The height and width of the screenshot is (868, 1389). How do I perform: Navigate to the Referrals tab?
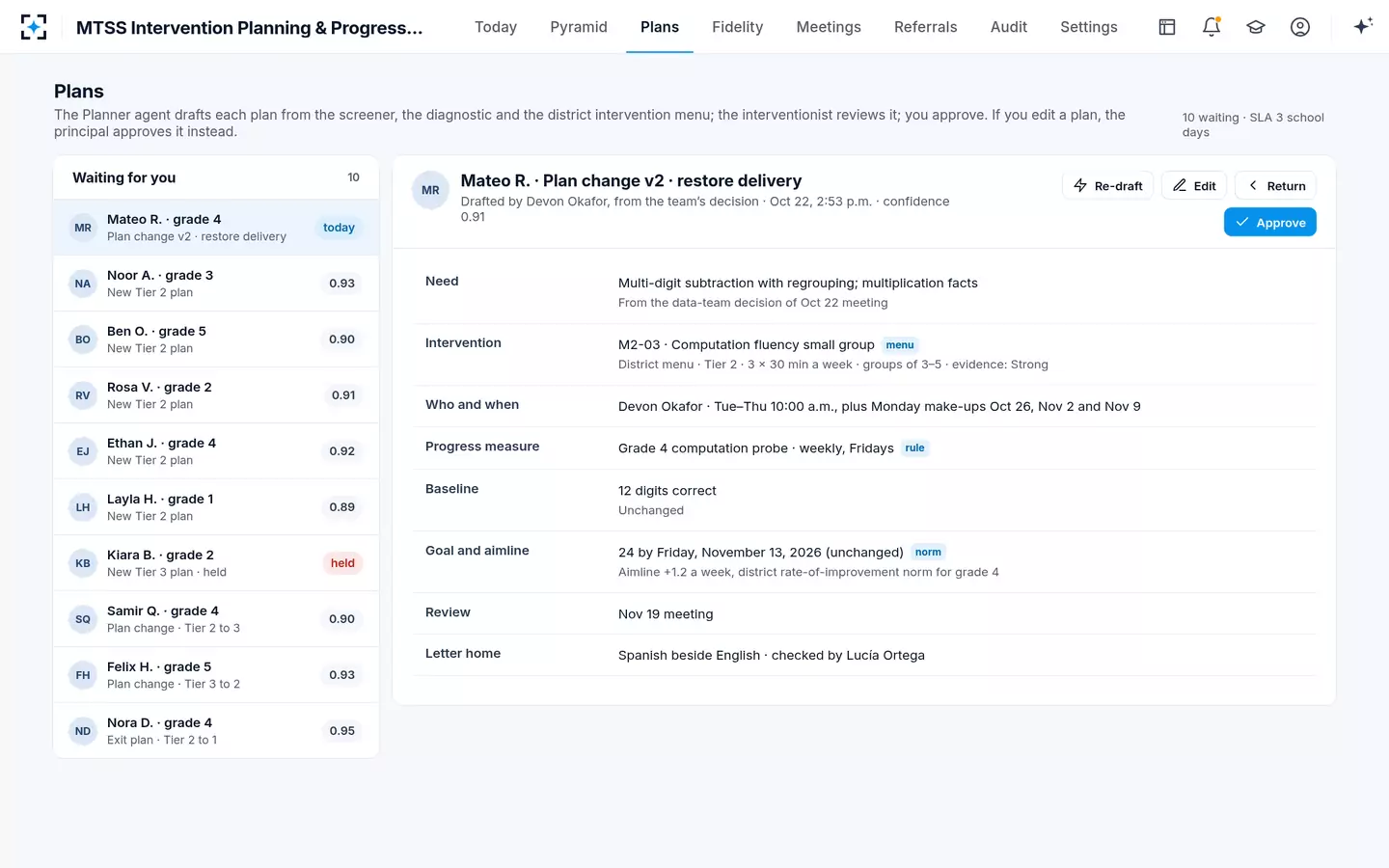[x=926, y=27]
